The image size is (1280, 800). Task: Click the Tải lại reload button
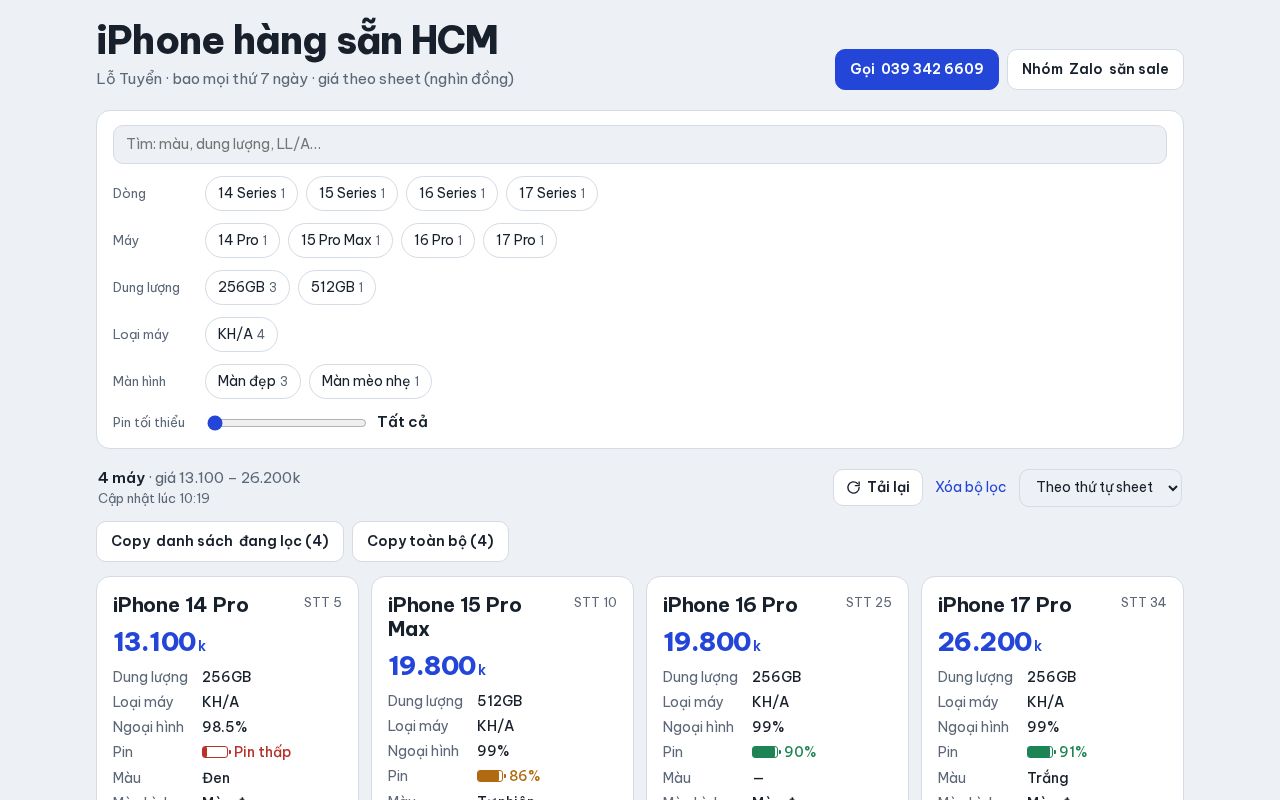click(878, 487)
